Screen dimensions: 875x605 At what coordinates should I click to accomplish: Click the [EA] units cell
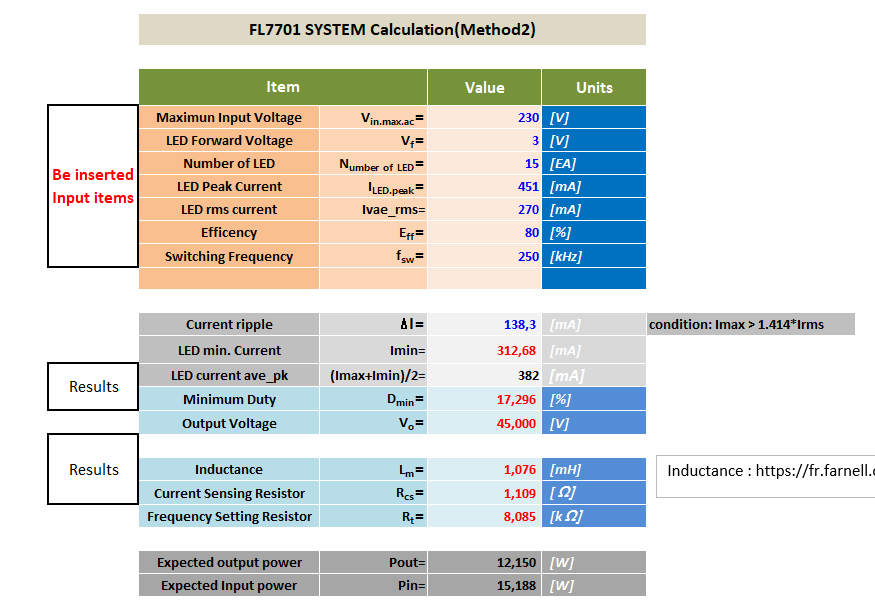tap(594, 164)
